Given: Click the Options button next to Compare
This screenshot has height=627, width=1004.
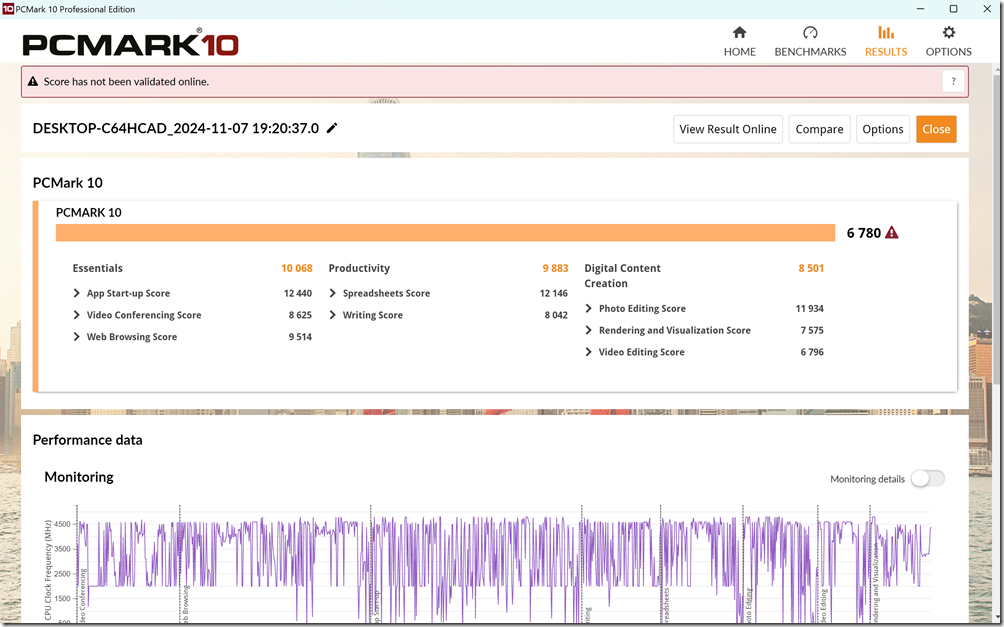Looking at the screenshot, I should click(x=882, y=129).
